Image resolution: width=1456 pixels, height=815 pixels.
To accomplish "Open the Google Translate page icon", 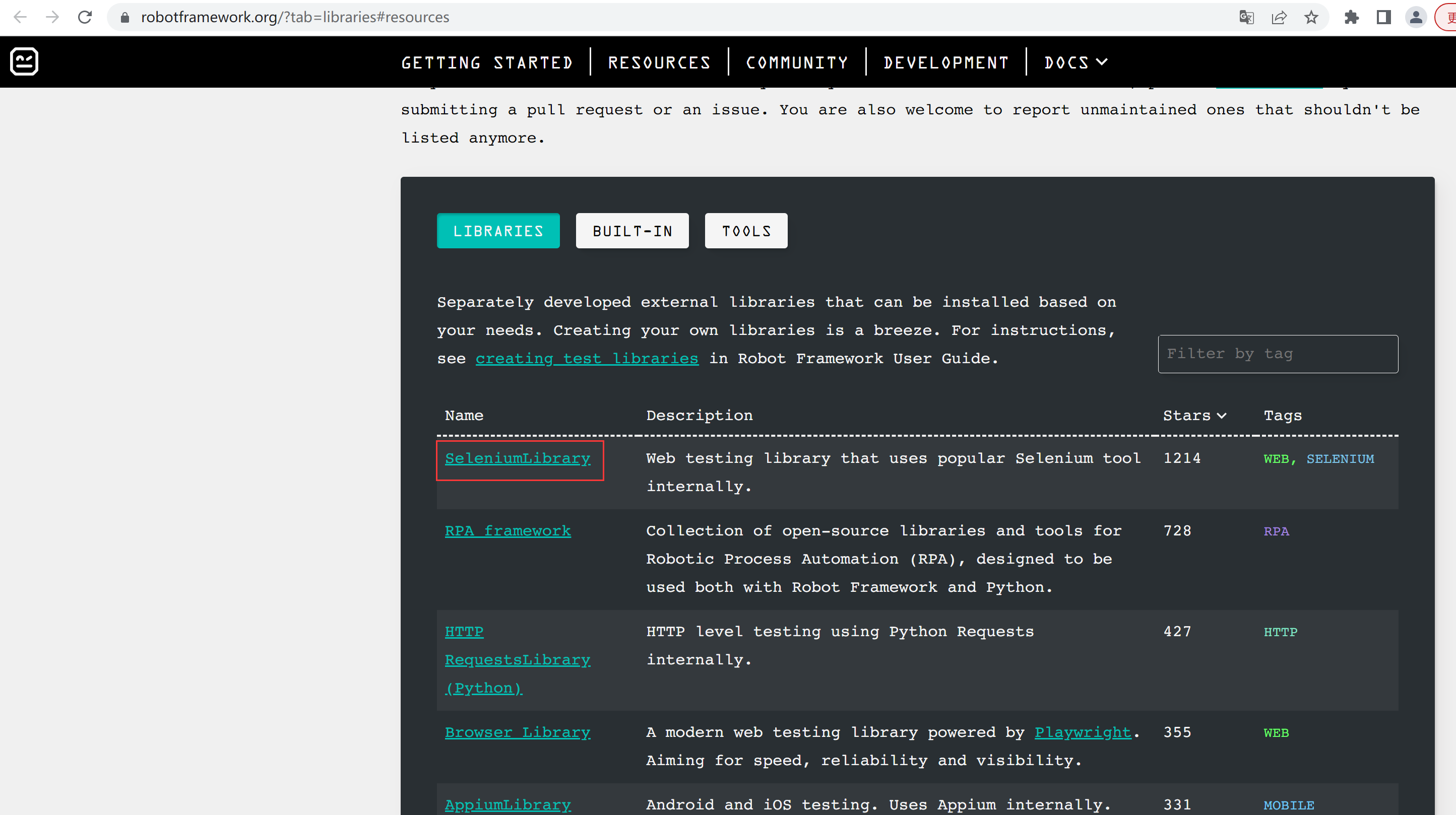I will [1246, 17].
